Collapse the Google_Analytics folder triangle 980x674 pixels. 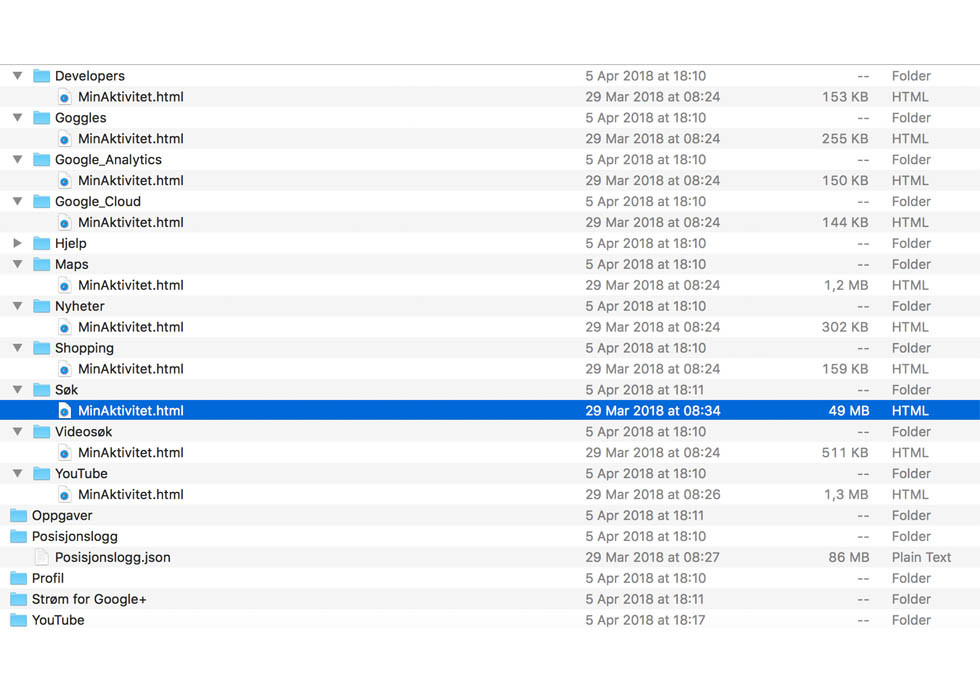click(x=18, y=159)
